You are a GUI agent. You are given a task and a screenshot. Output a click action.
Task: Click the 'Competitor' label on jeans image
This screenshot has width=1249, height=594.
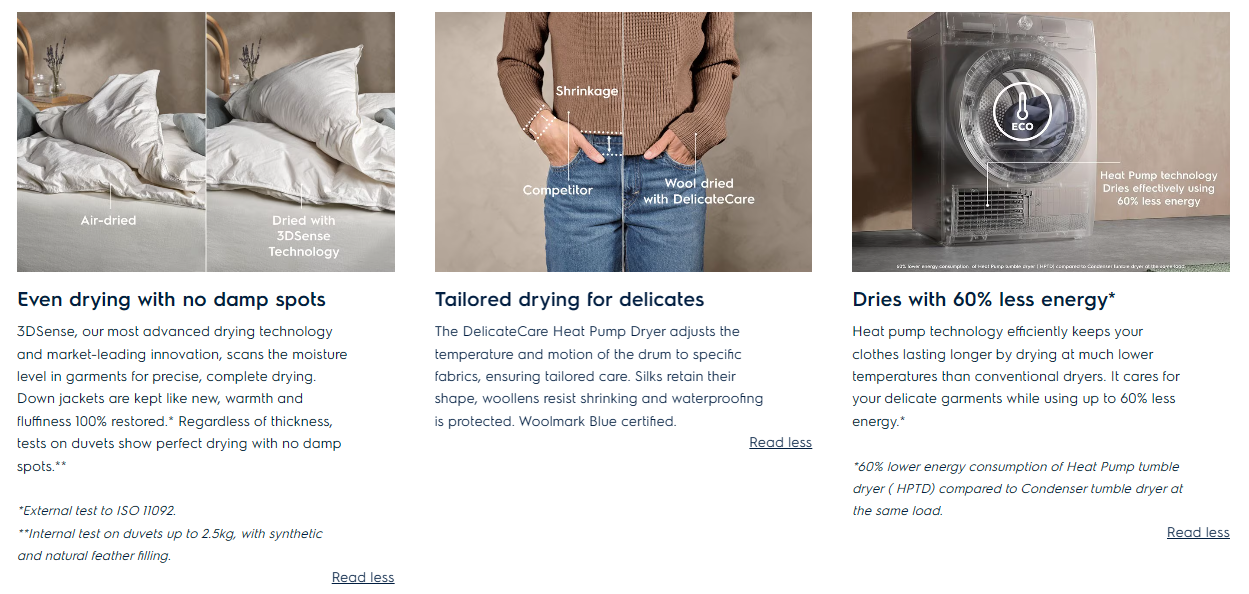click(x=557, y=190)
